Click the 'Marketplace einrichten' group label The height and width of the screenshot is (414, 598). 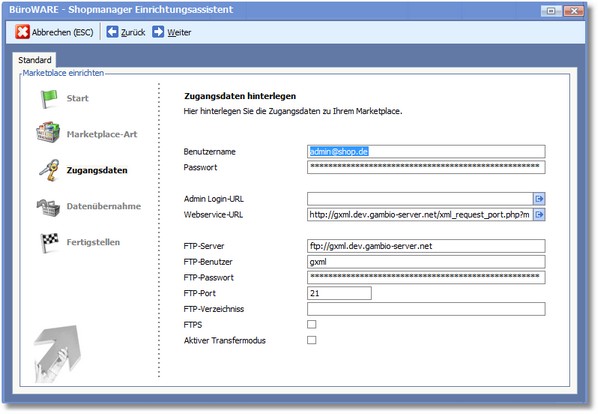(63, 73)
